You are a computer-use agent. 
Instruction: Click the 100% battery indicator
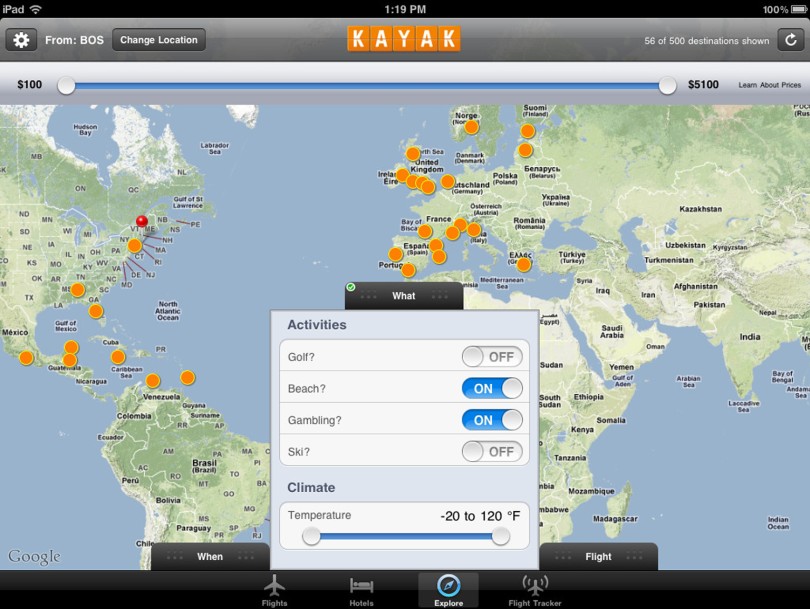[786, 9]
